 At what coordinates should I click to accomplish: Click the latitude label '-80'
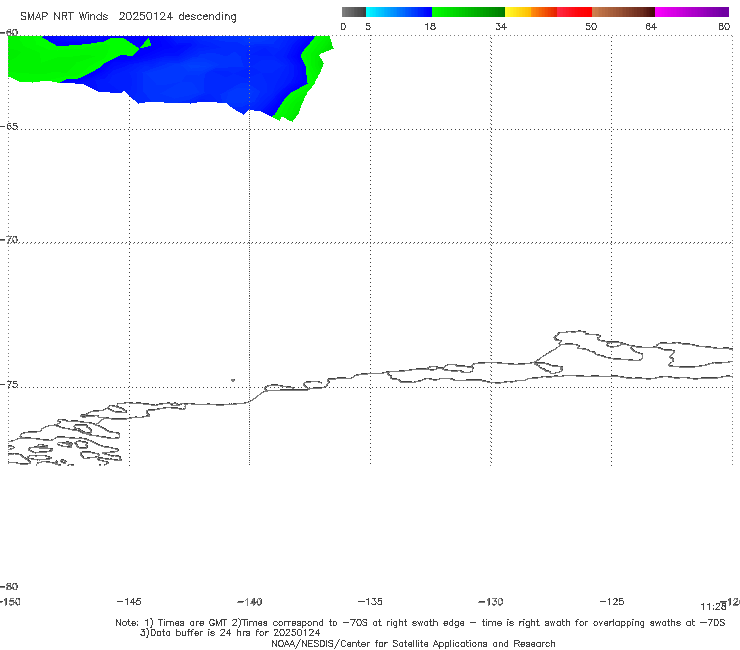pos(9,587)
